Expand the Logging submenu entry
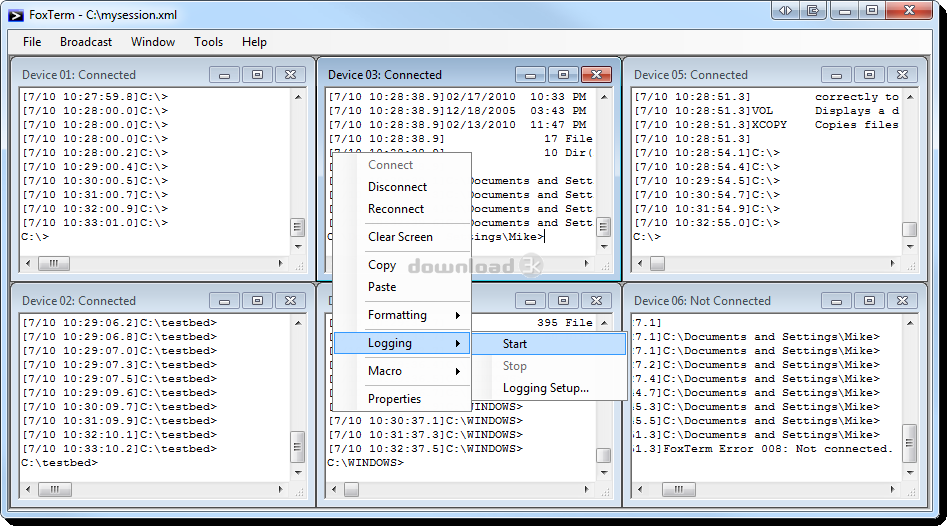The height and width of the screenshot is (531, 952). pos(402,343)
